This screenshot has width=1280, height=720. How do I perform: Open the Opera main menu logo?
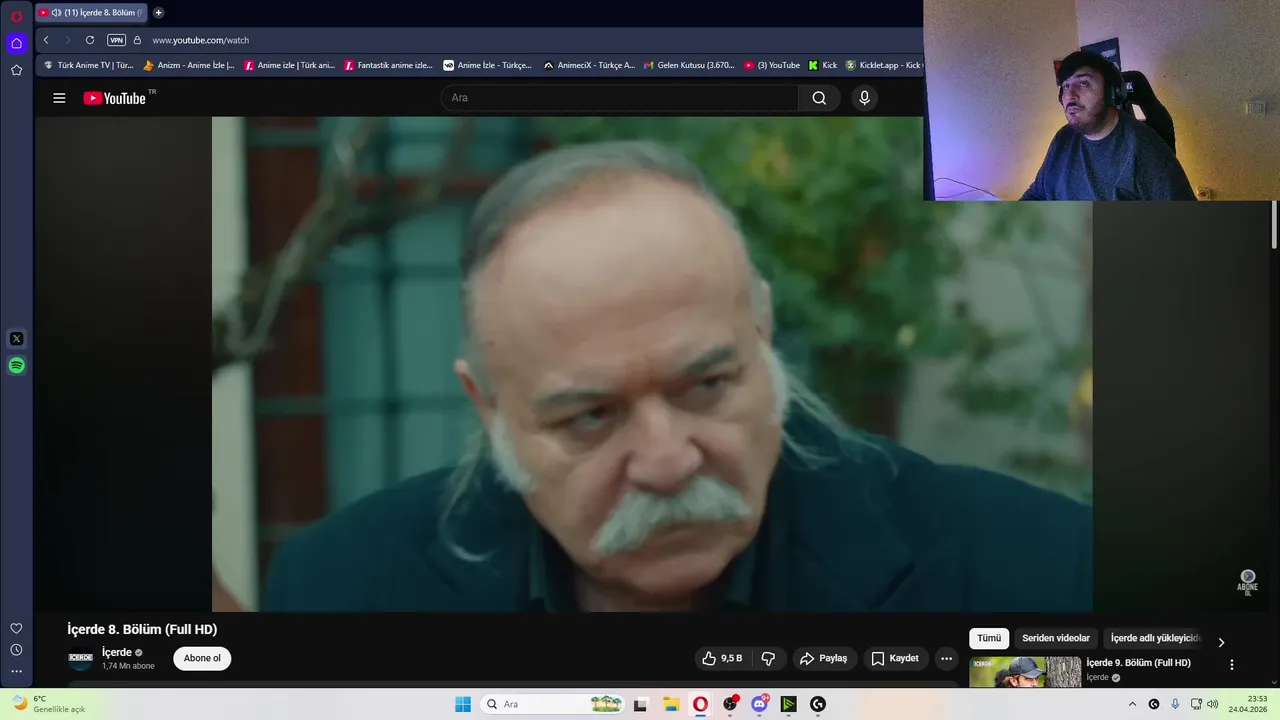pyautogui.click(x=16, y=16)
